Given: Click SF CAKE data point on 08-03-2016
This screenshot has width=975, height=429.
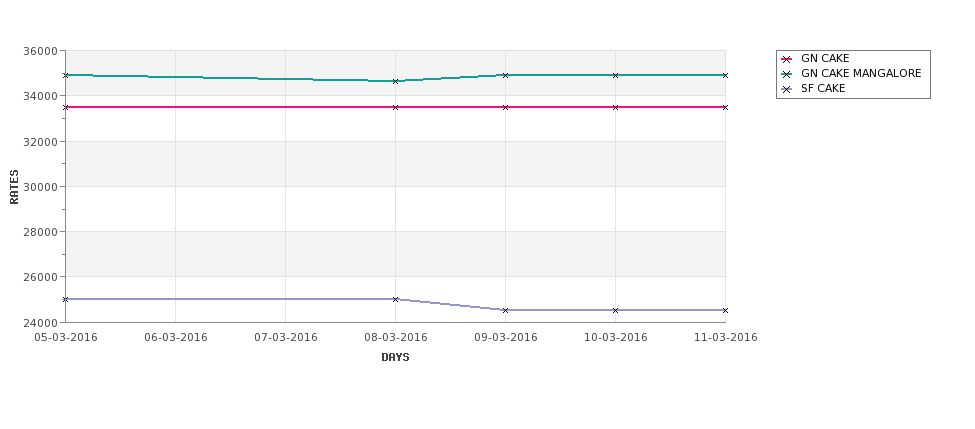Looking at the screenshot, I should 395,299.
